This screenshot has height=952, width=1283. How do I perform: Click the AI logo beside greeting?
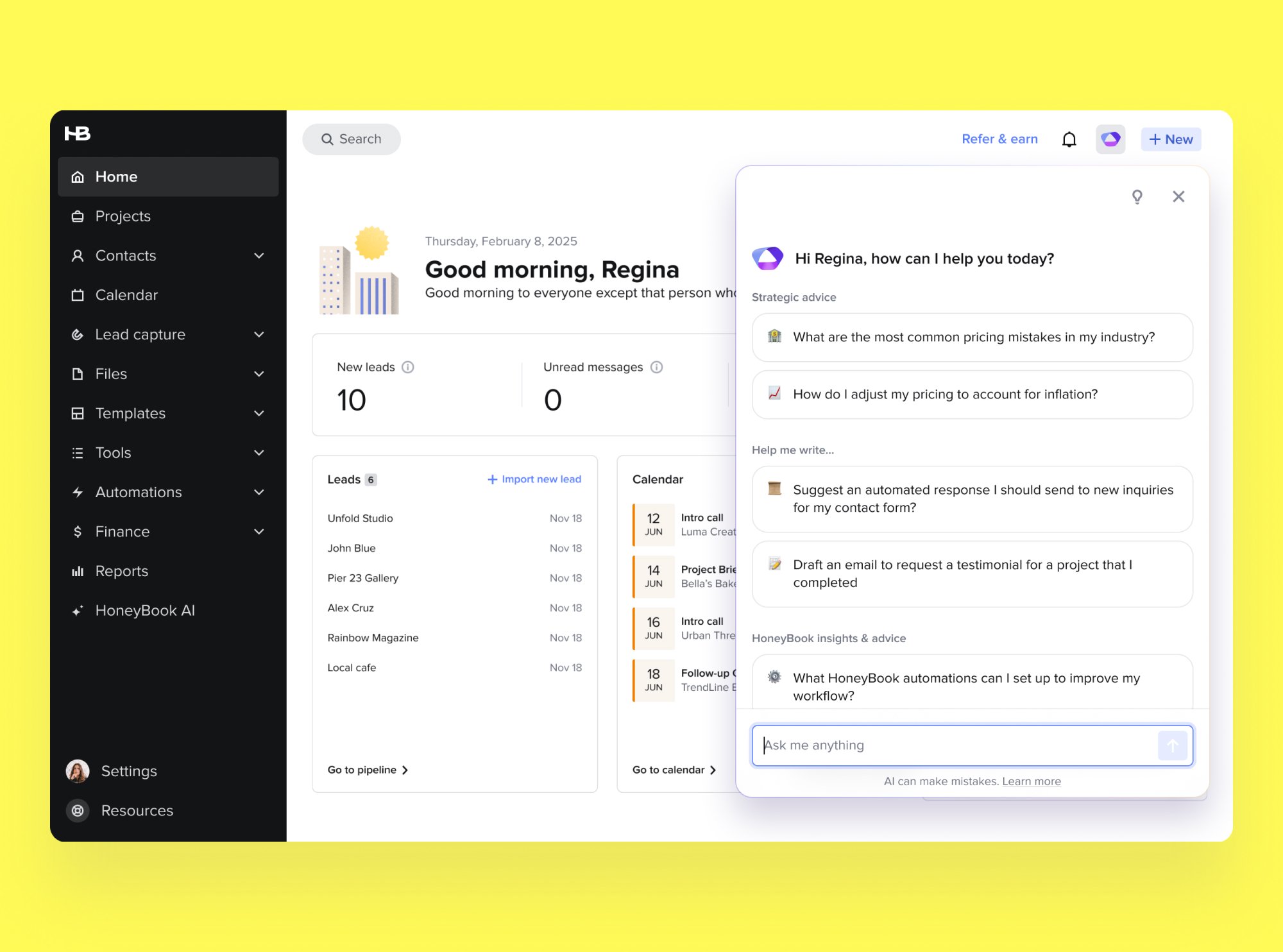[x=767, y=259]
